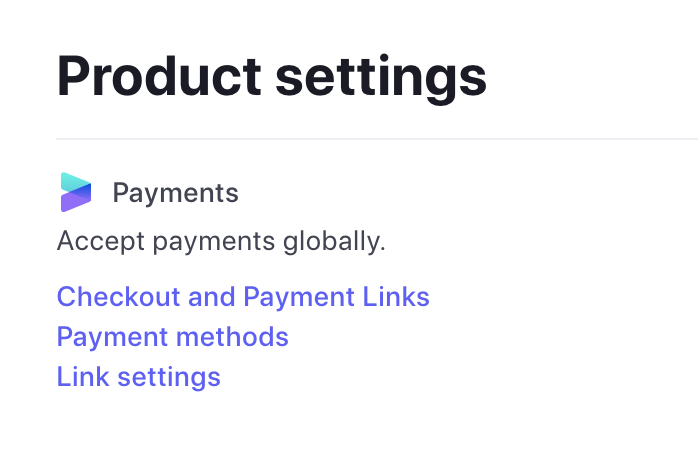Open Checkout and Payment Links settings

coord(243,297)
